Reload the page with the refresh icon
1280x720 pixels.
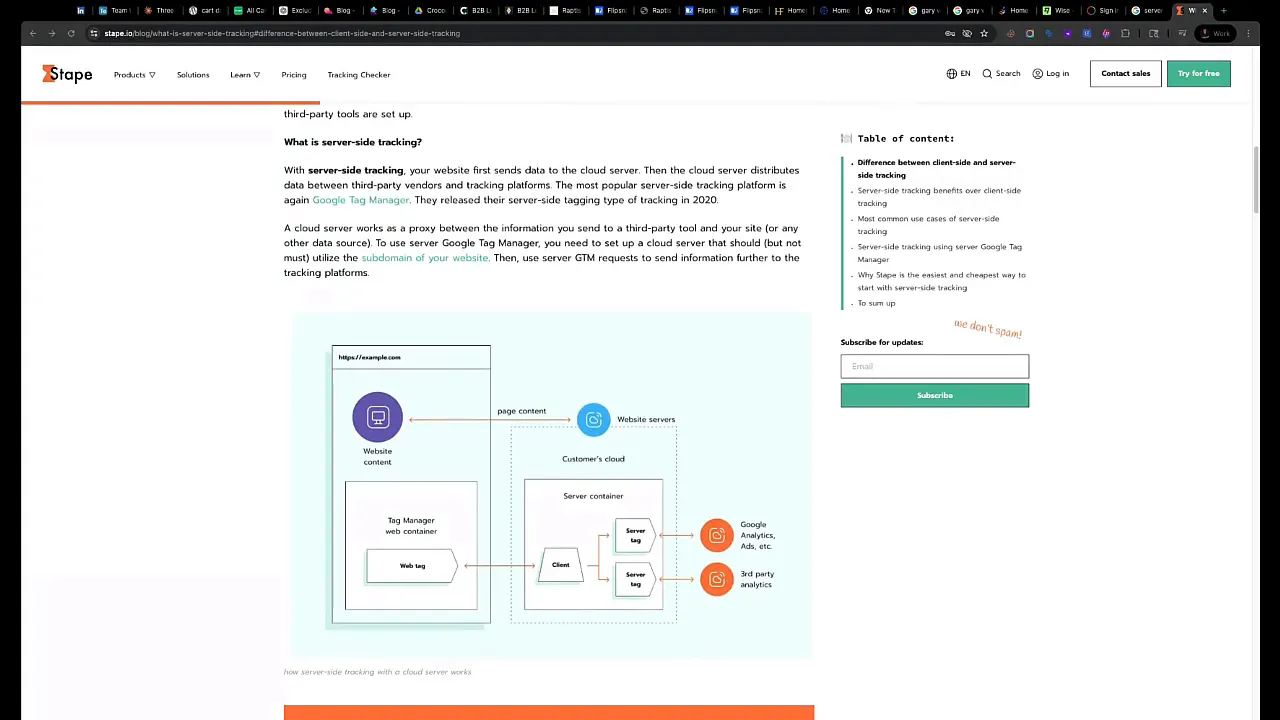click(70, 33)
